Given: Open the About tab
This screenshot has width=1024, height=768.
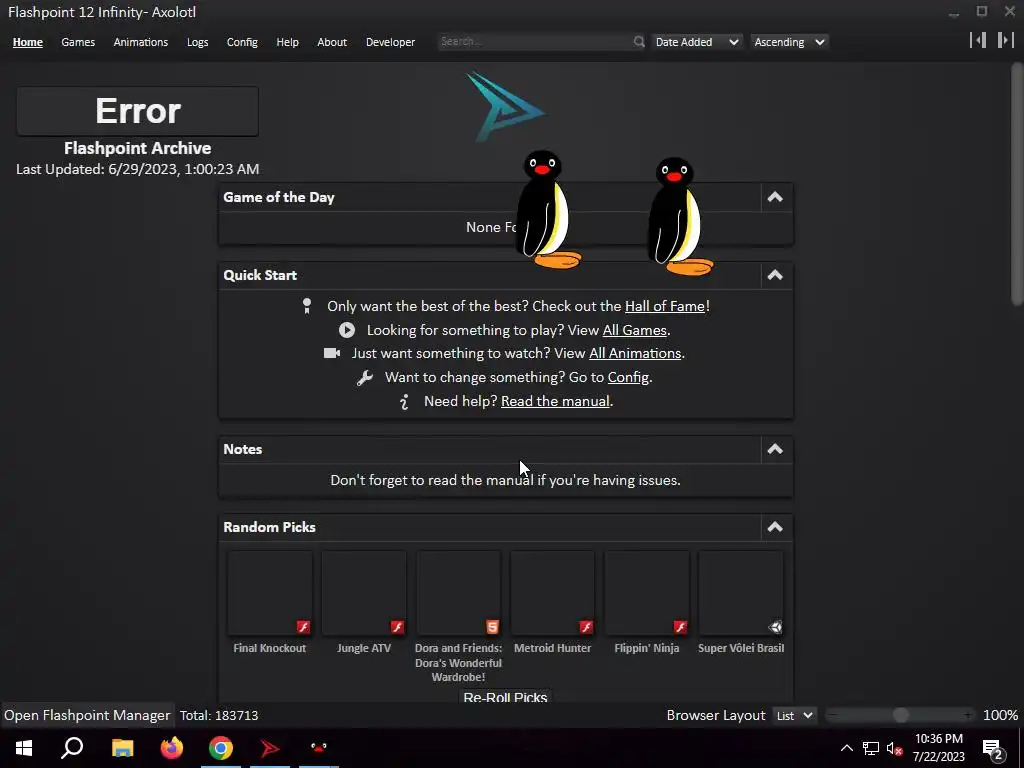Looking at the screenshot, I should point(332,42).
